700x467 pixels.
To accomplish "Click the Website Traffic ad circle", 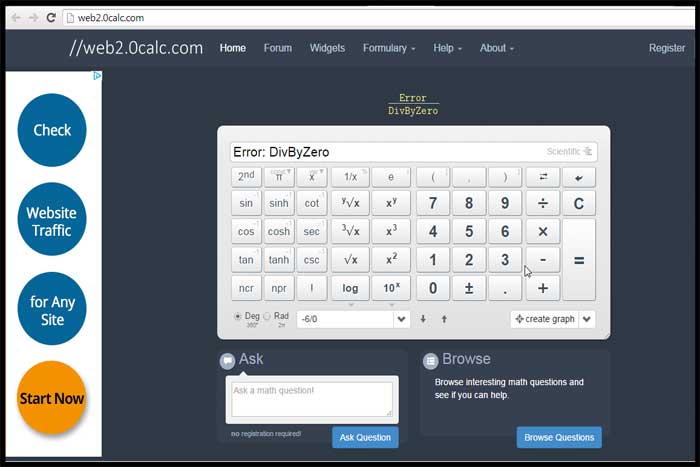I will pyautogui.click(x=52, y=219).
